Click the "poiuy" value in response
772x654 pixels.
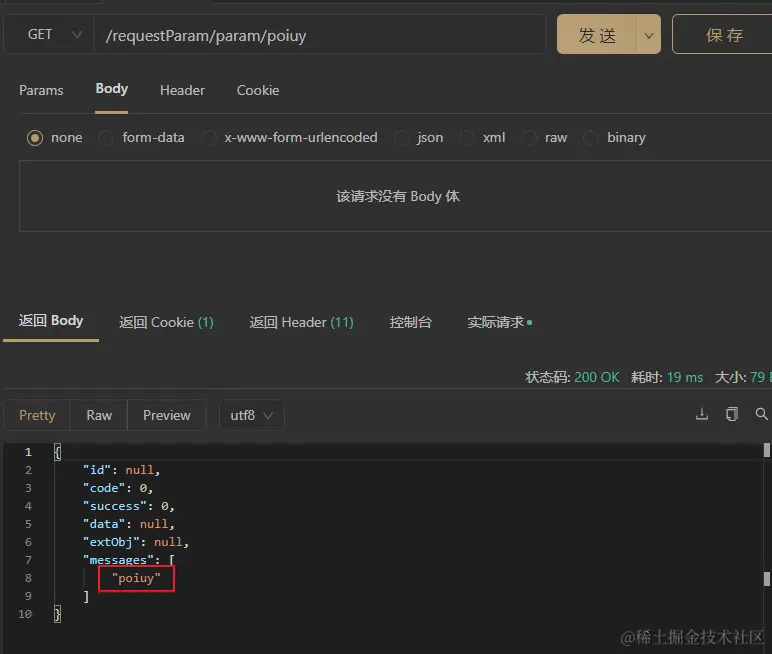pyautogui.click(x=136, y=578)
